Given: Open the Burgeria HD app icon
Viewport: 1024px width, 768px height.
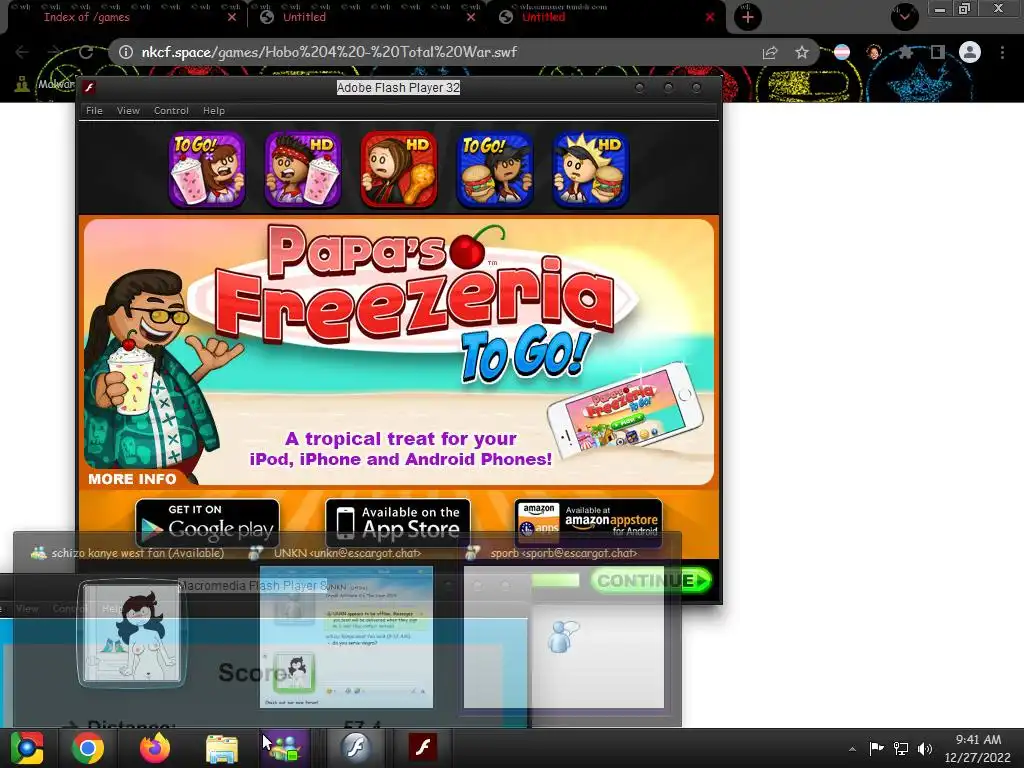Looking at the screenshot, I should point(590,170).
